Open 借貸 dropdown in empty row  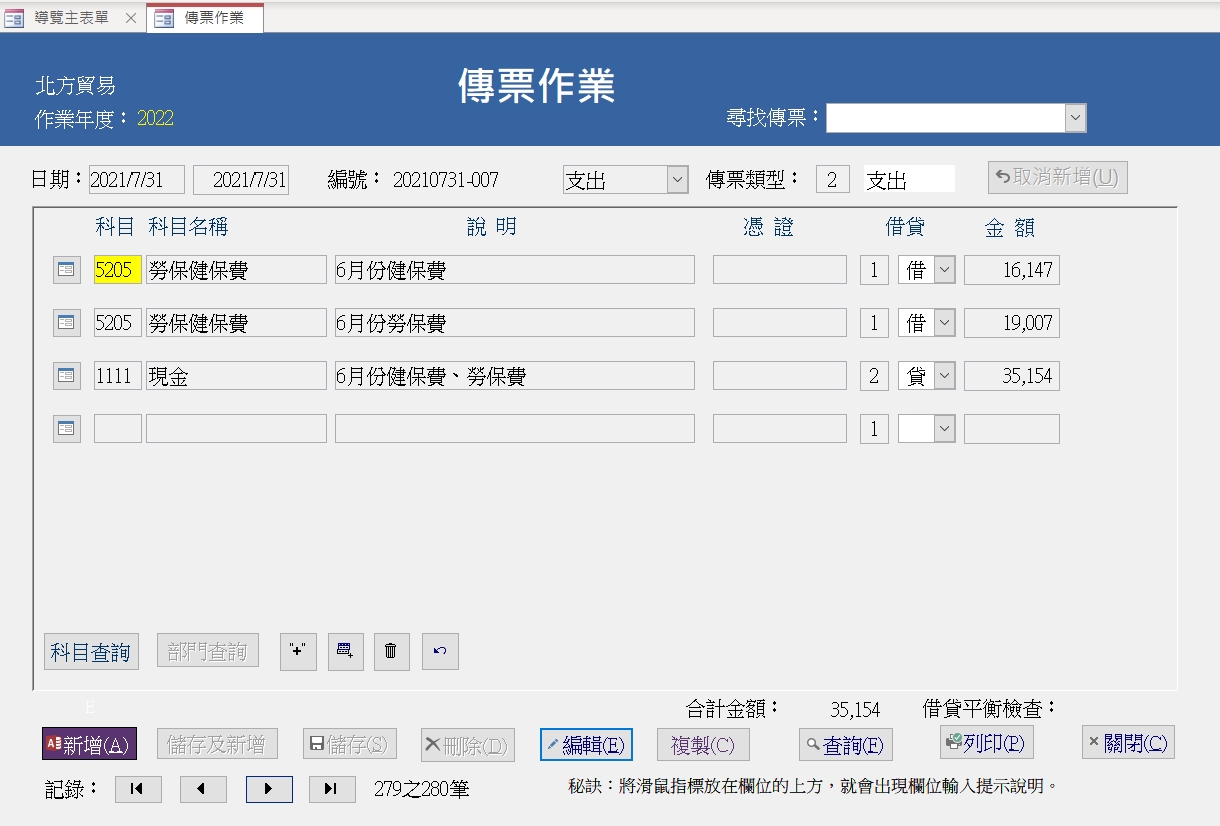[x=945, y=429]
